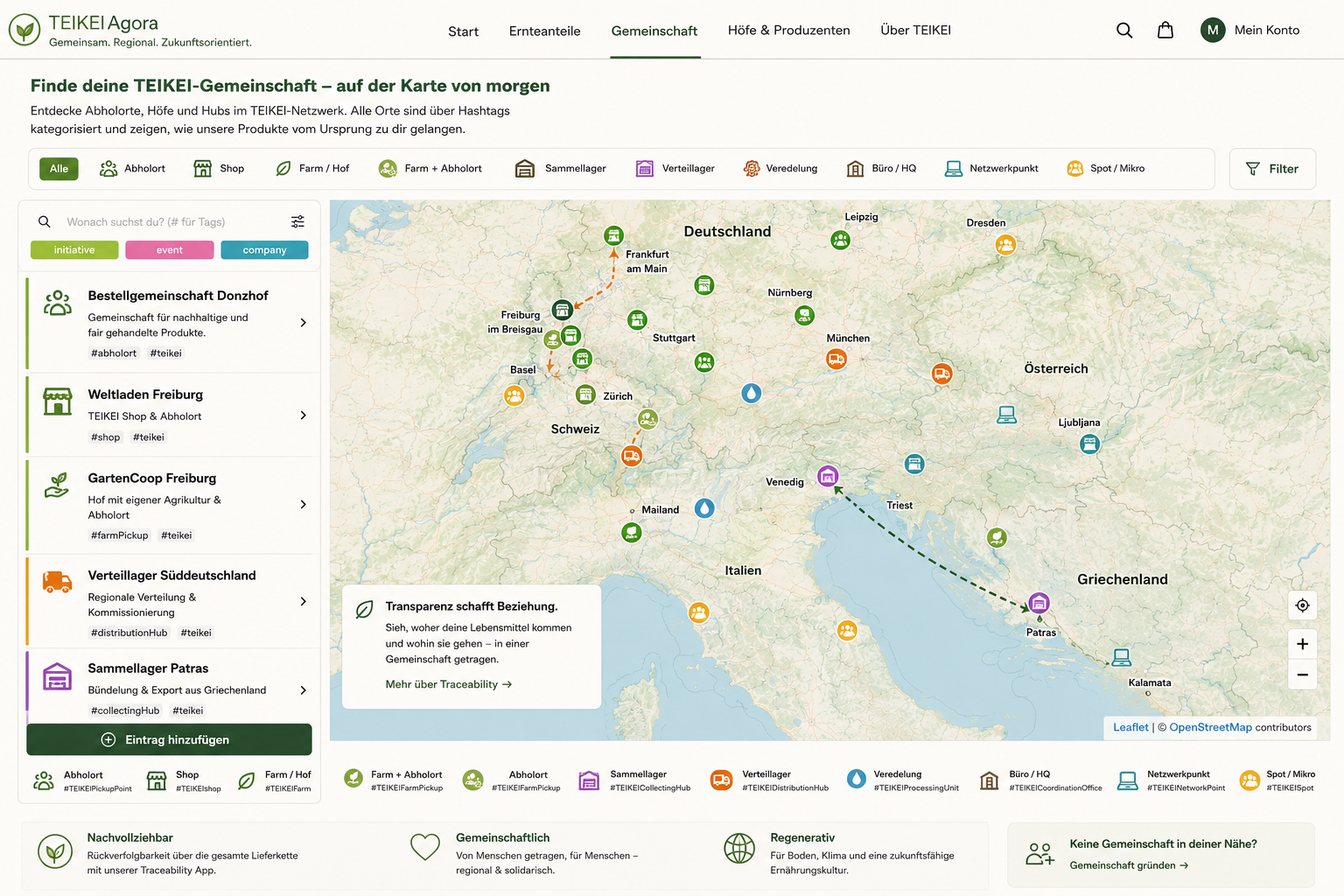Click the Leipzig green community marker
This screenshot has height=896, width=1344.
[840, 240]
